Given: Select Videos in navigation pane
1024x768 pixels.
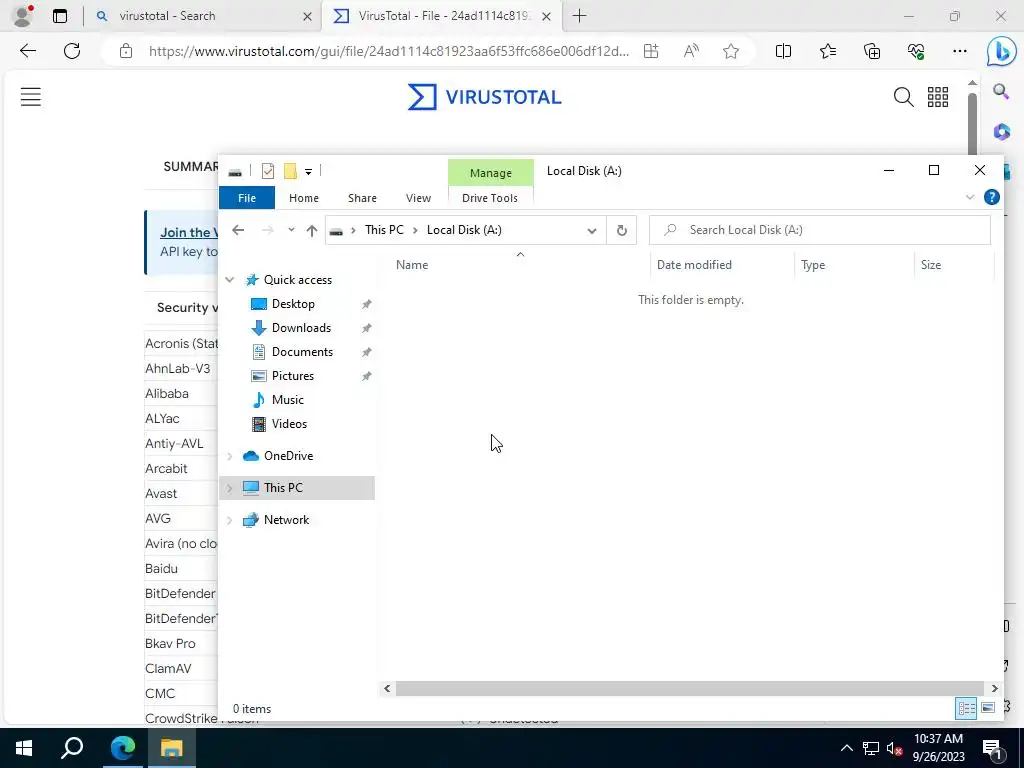Looking at the screenshot, I should (x=289, y=424).
